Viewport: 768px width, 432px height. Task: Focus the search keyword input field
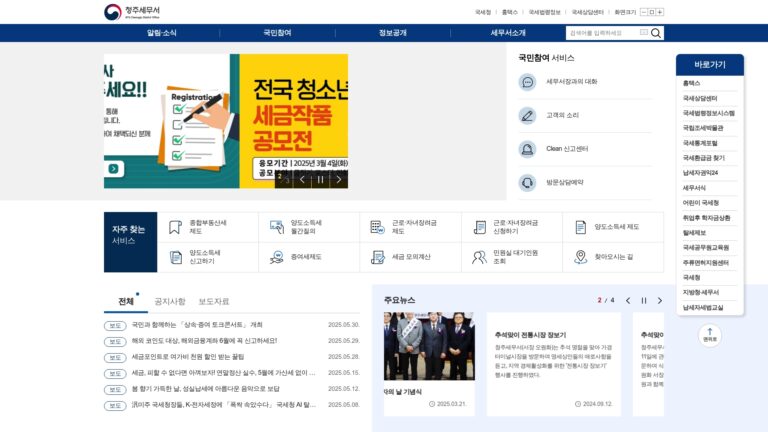603,33
